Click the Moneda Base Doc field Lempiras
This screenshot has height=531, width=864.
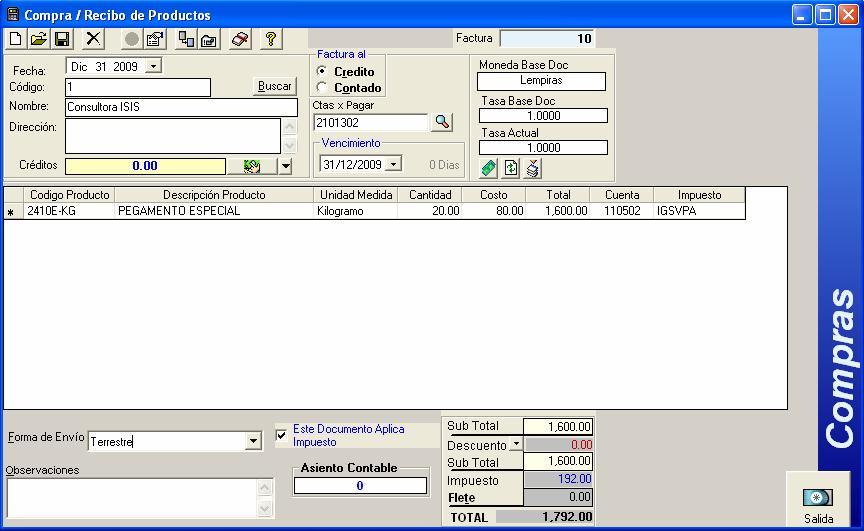pyautogui.click(x=541, y=81)
